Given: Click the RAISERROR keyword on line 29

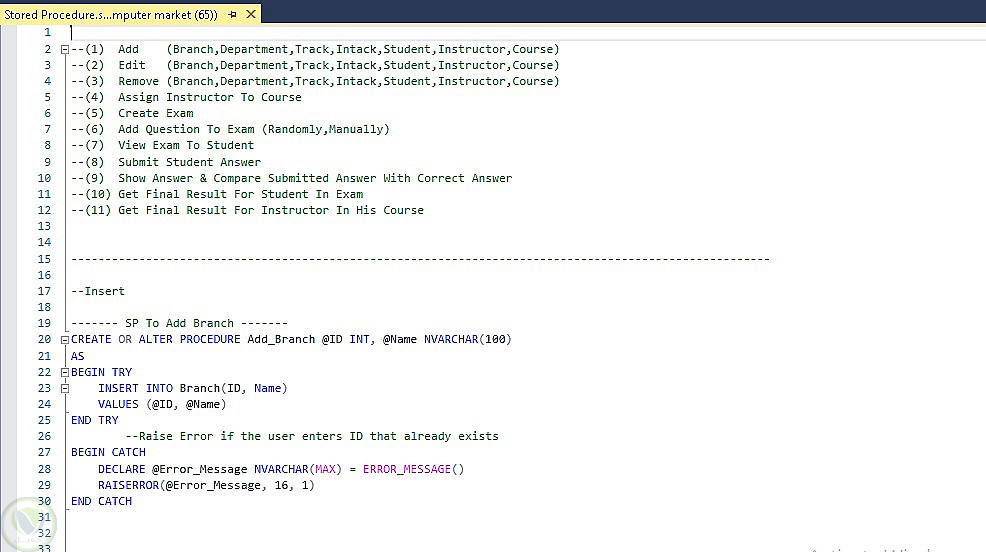Looking at the screenshot, I should pos(128,485).
